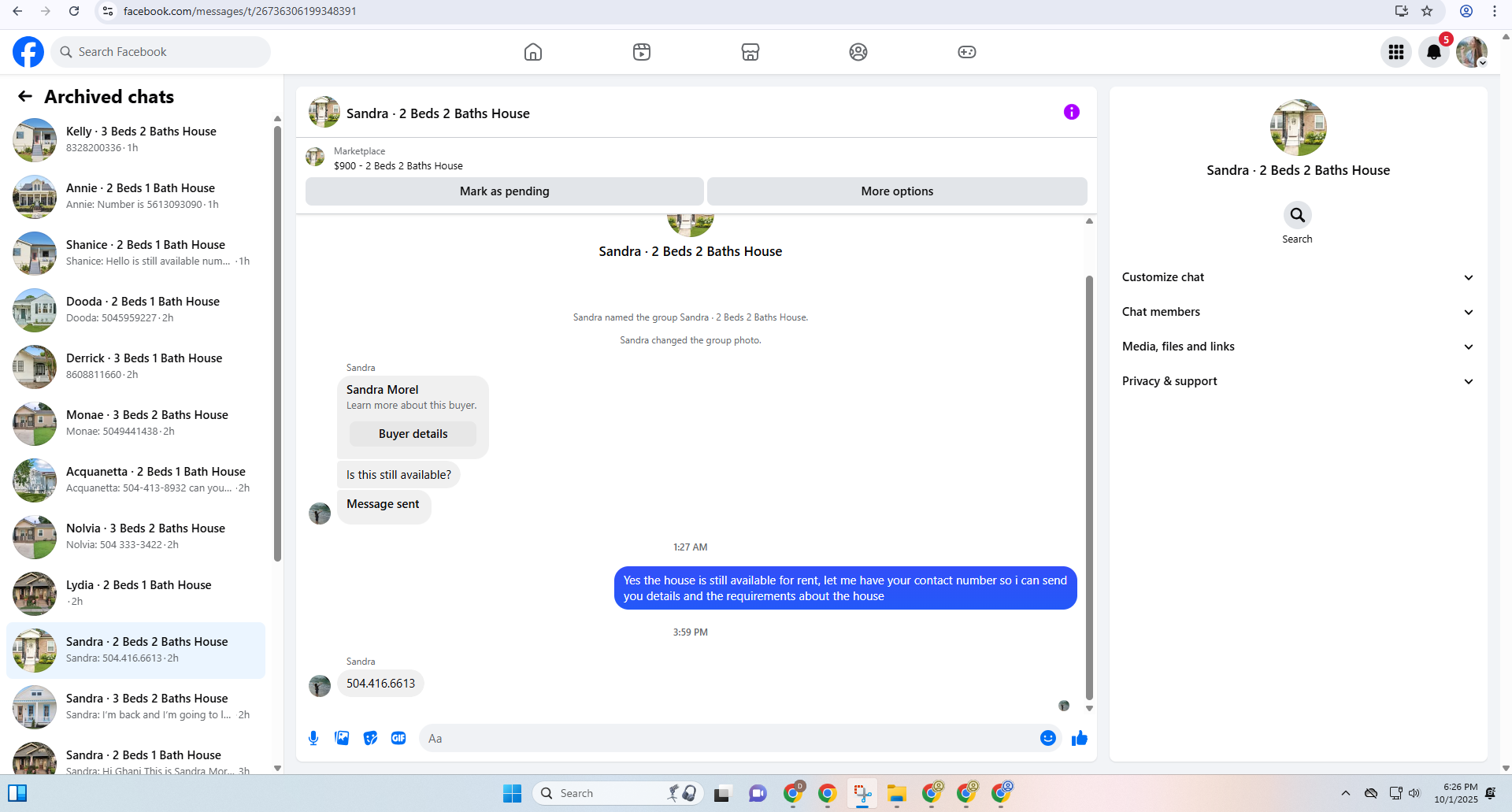Open Chrome profile icon in toolbar

[1466, 11]
